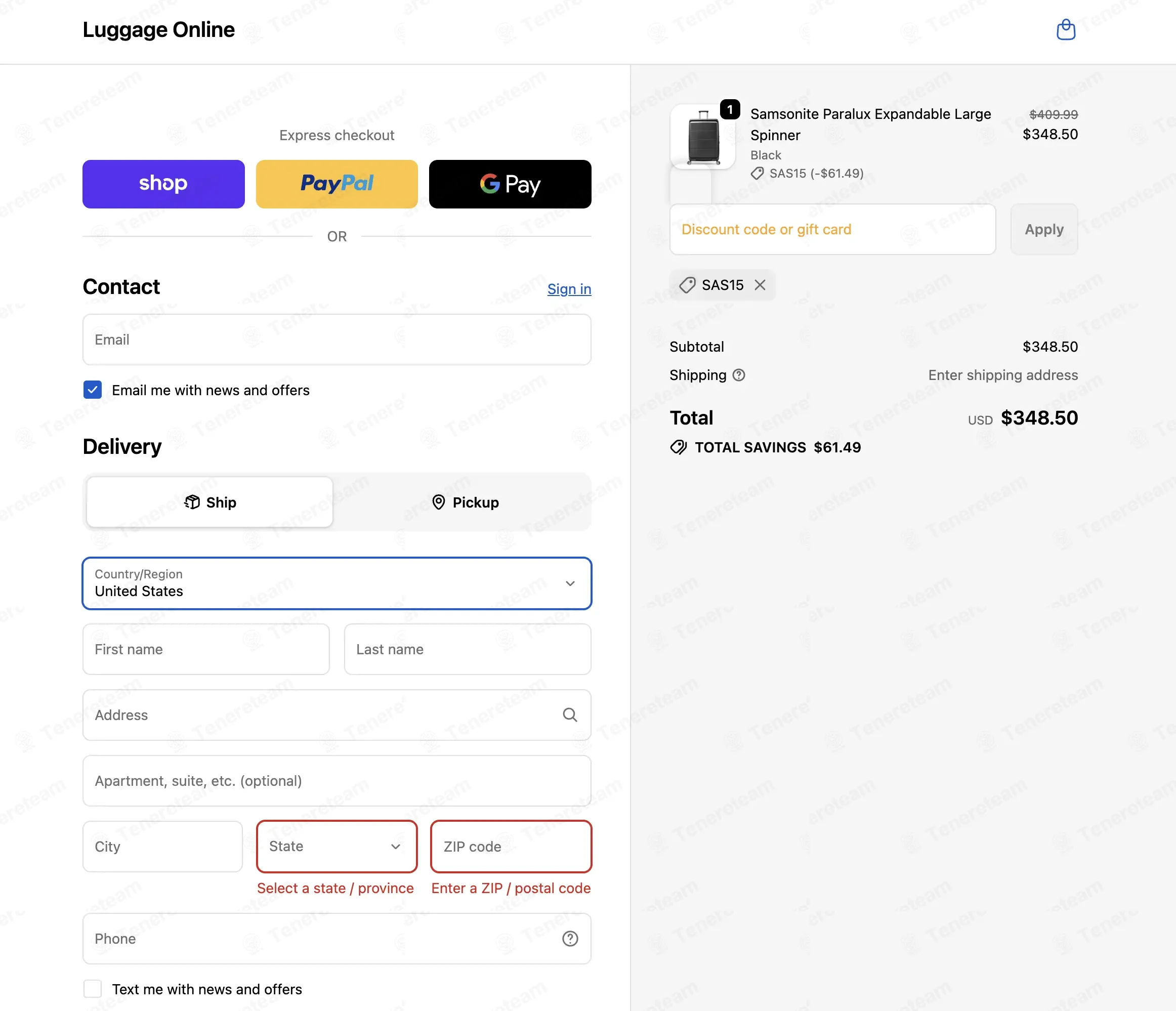Open the shopping bag cart icon
Image resolution: width=1176 pixels, height=1011 pixels.
(x=1065, y=29)
